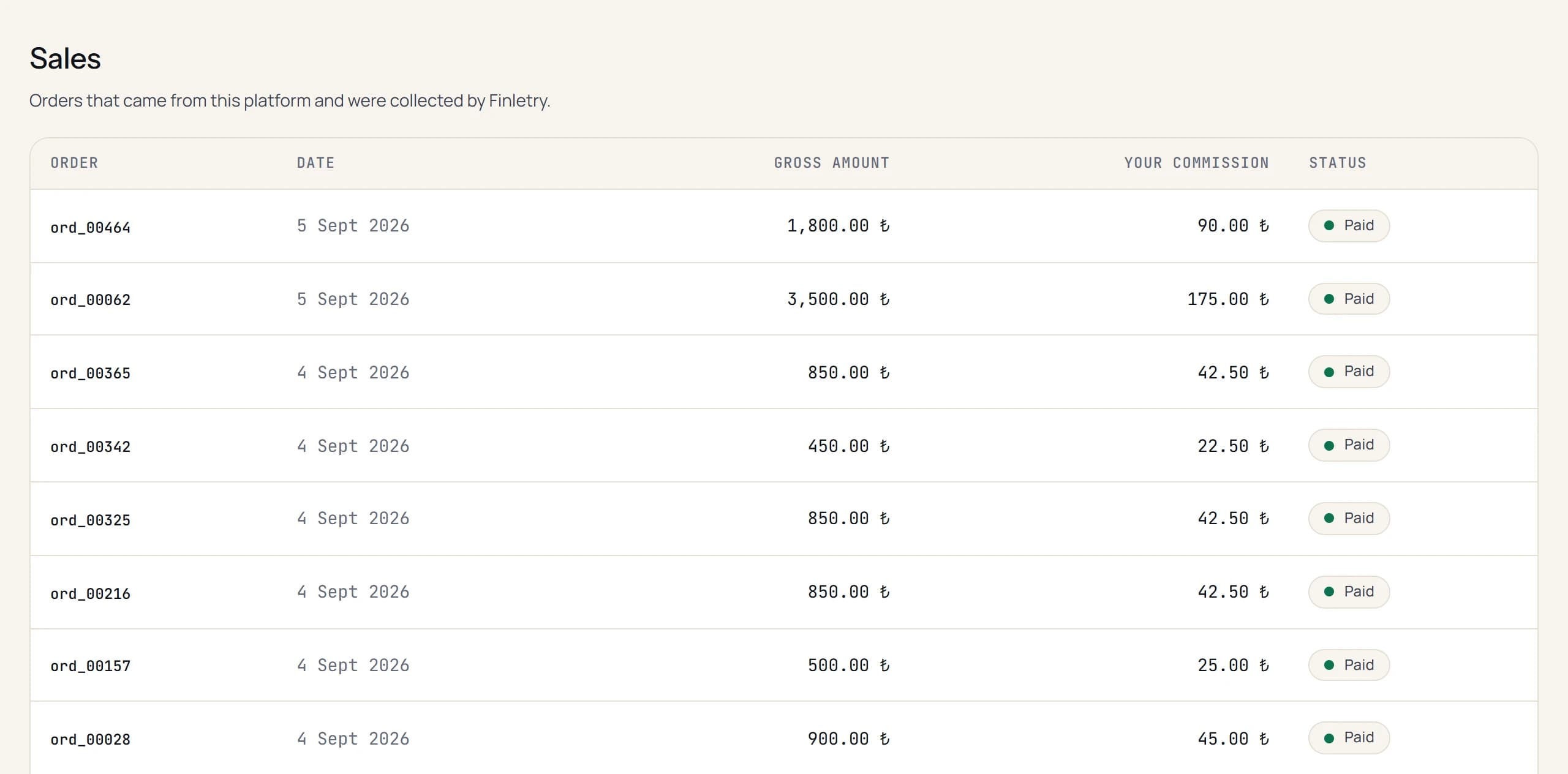
Task: Click the 1,800.00 gross amount
Action: coord(838,226)
